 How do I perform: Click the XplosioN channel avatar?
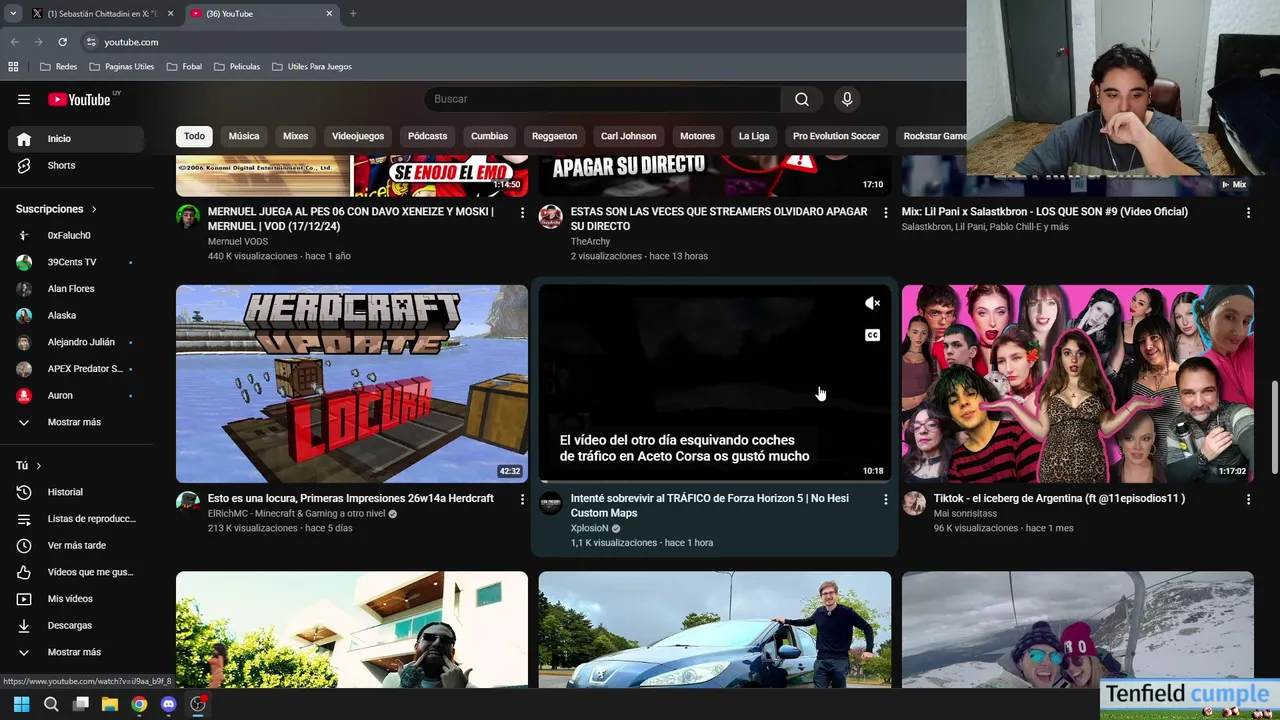click(x=551, y=503)
